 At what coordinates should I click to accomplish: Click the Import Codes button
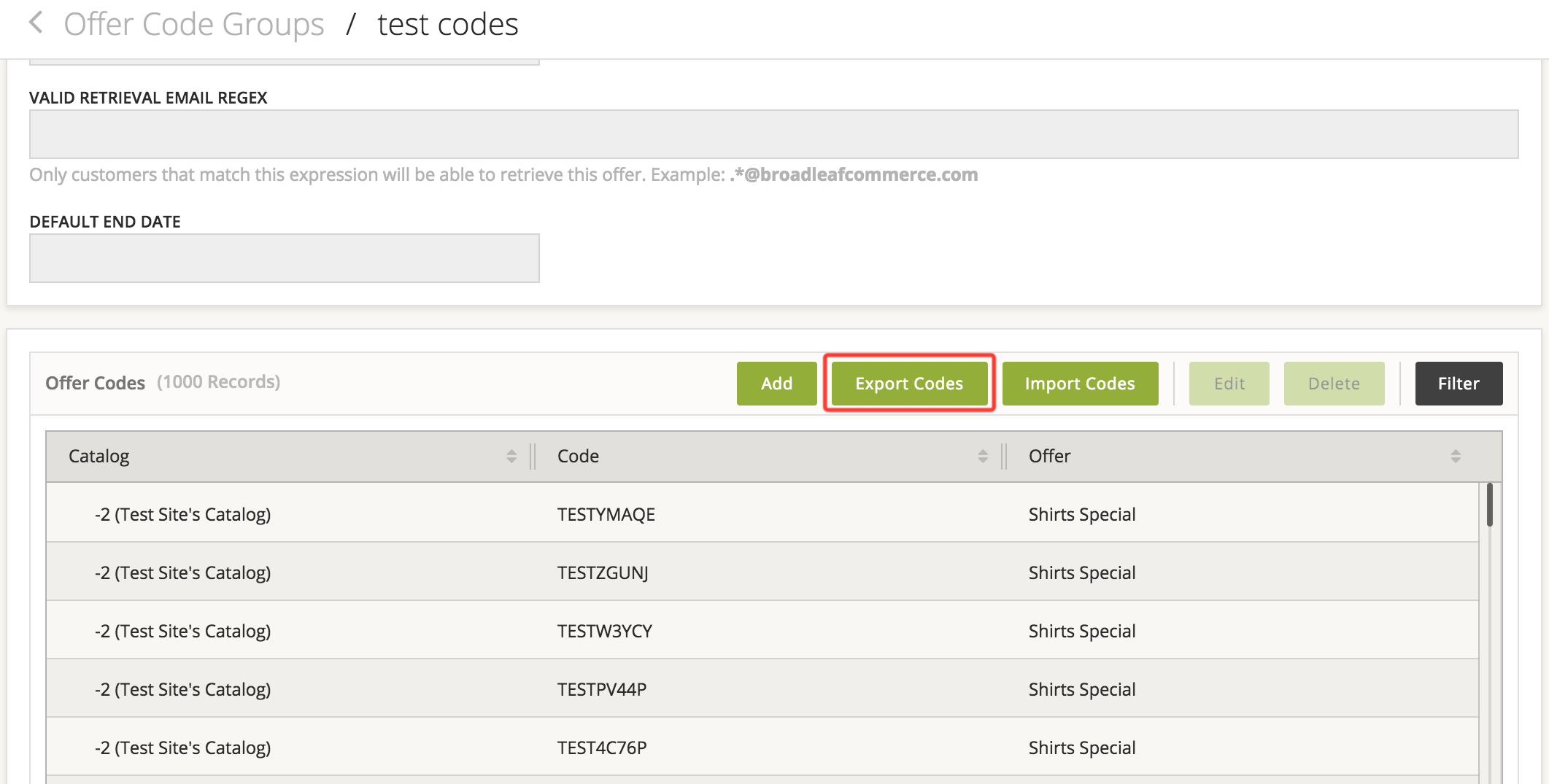coord(1080,384)
